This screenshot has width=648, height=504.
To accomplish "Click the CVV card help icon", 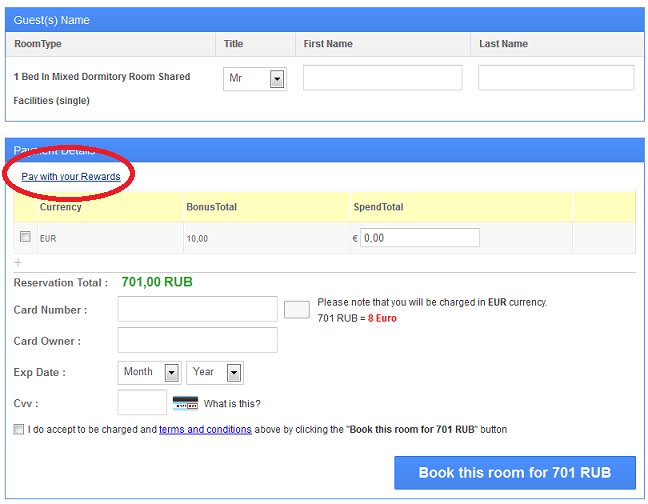I will [x=185, y=403].
